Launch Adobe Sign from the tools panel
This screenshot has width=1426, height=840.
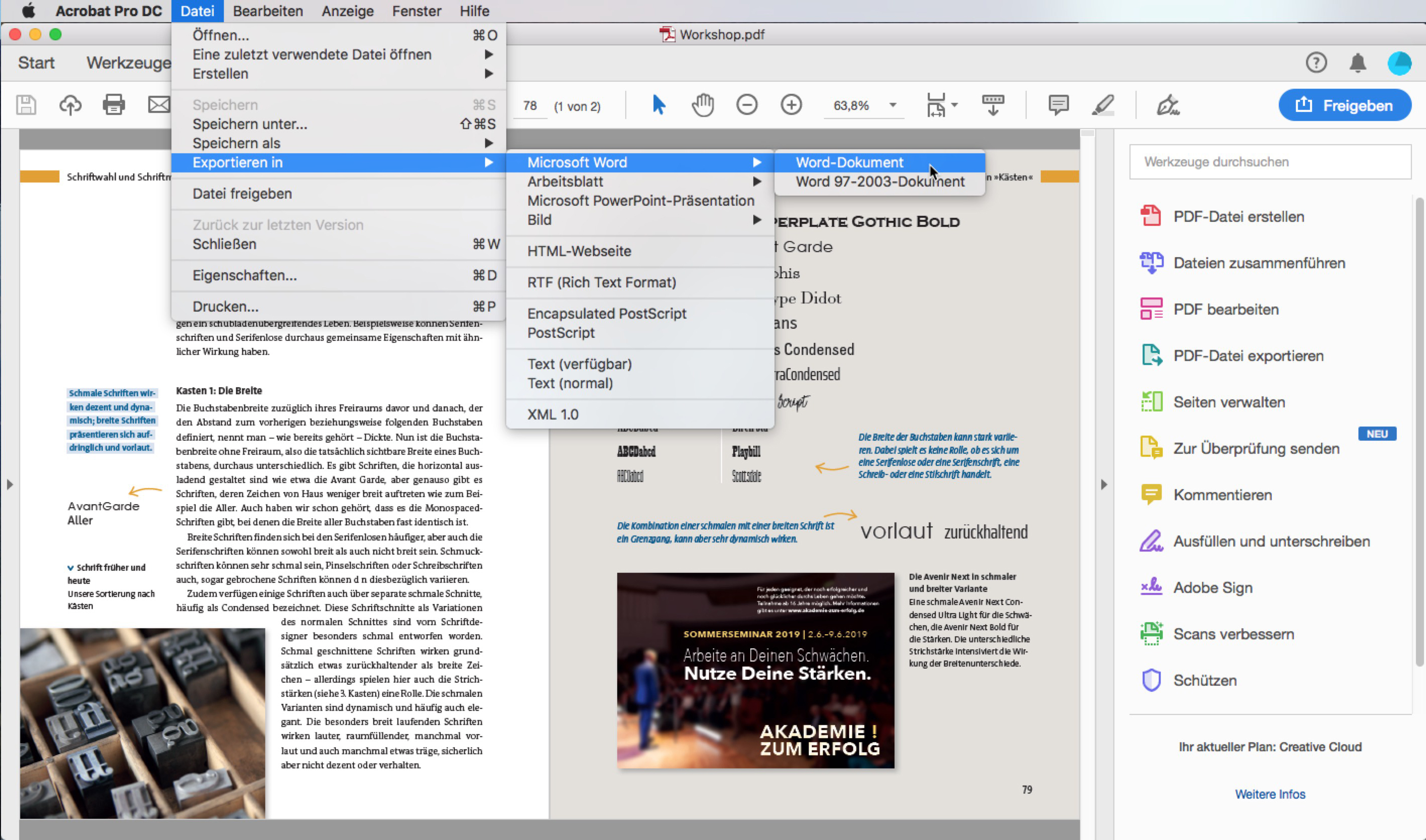[1212, 587]
